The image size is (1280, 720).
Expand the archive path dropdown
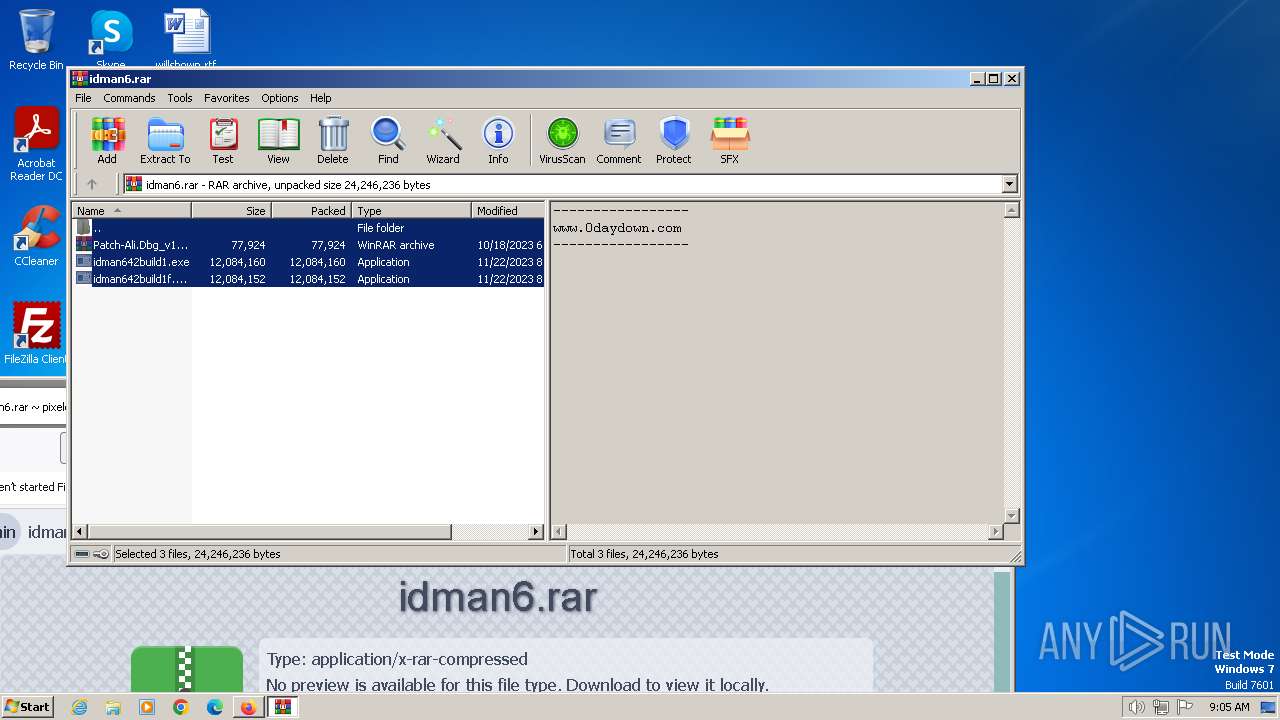pyautogui.click(x=1009, y=184)
